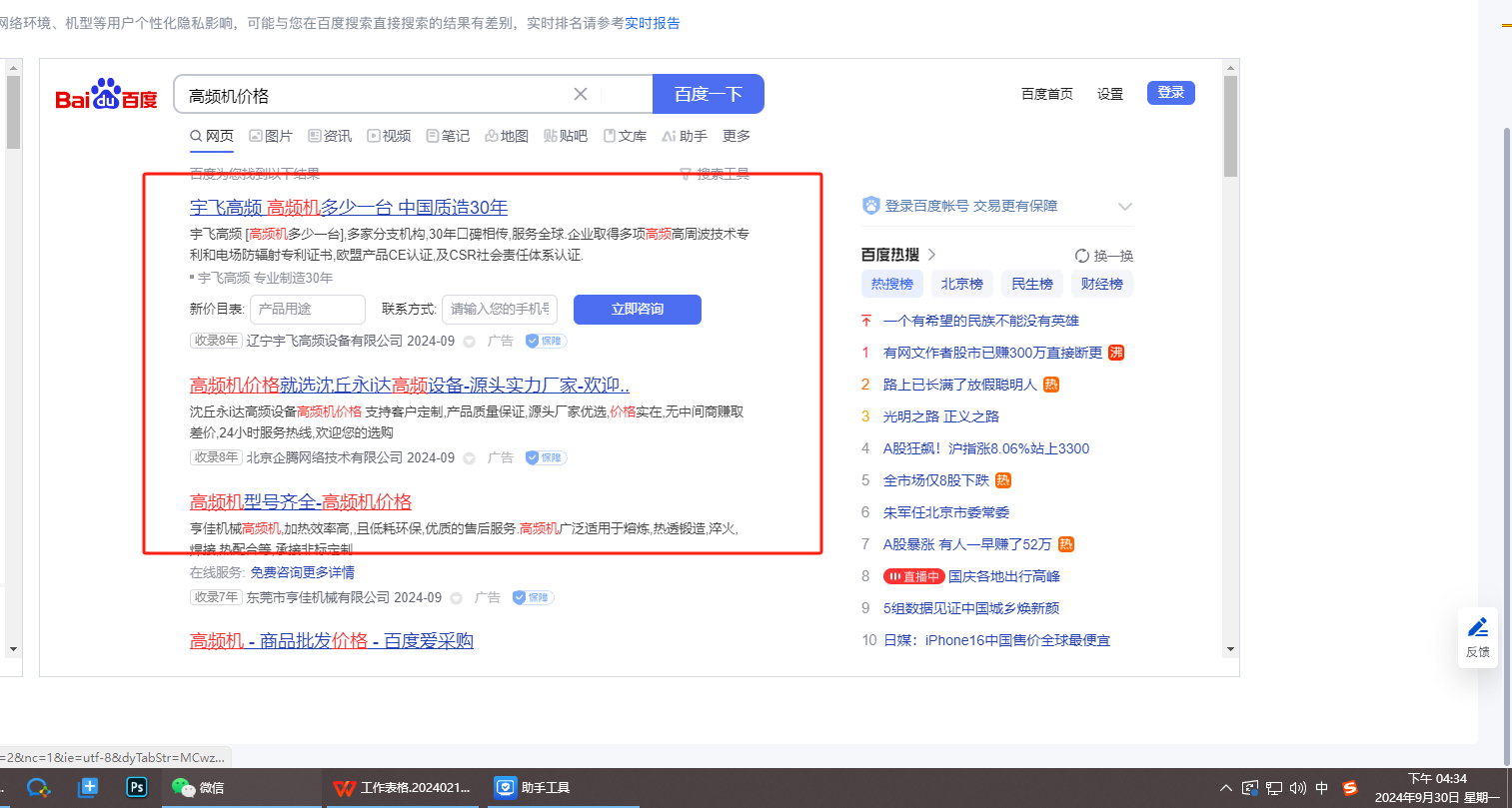The image size is (1512, 808).
Task: Click the 产品用途 input field
Action: pyautogui.click(x=307, y=309)
